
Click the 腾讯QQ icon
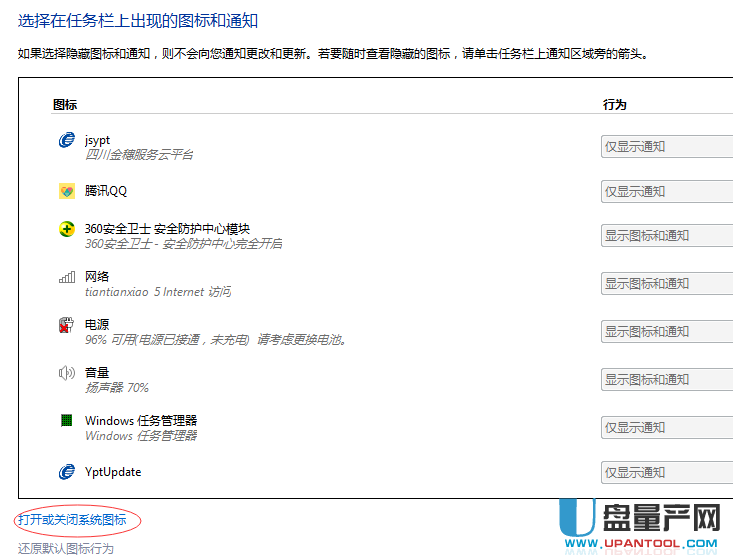pyautogui.click(x=67, y=191)
